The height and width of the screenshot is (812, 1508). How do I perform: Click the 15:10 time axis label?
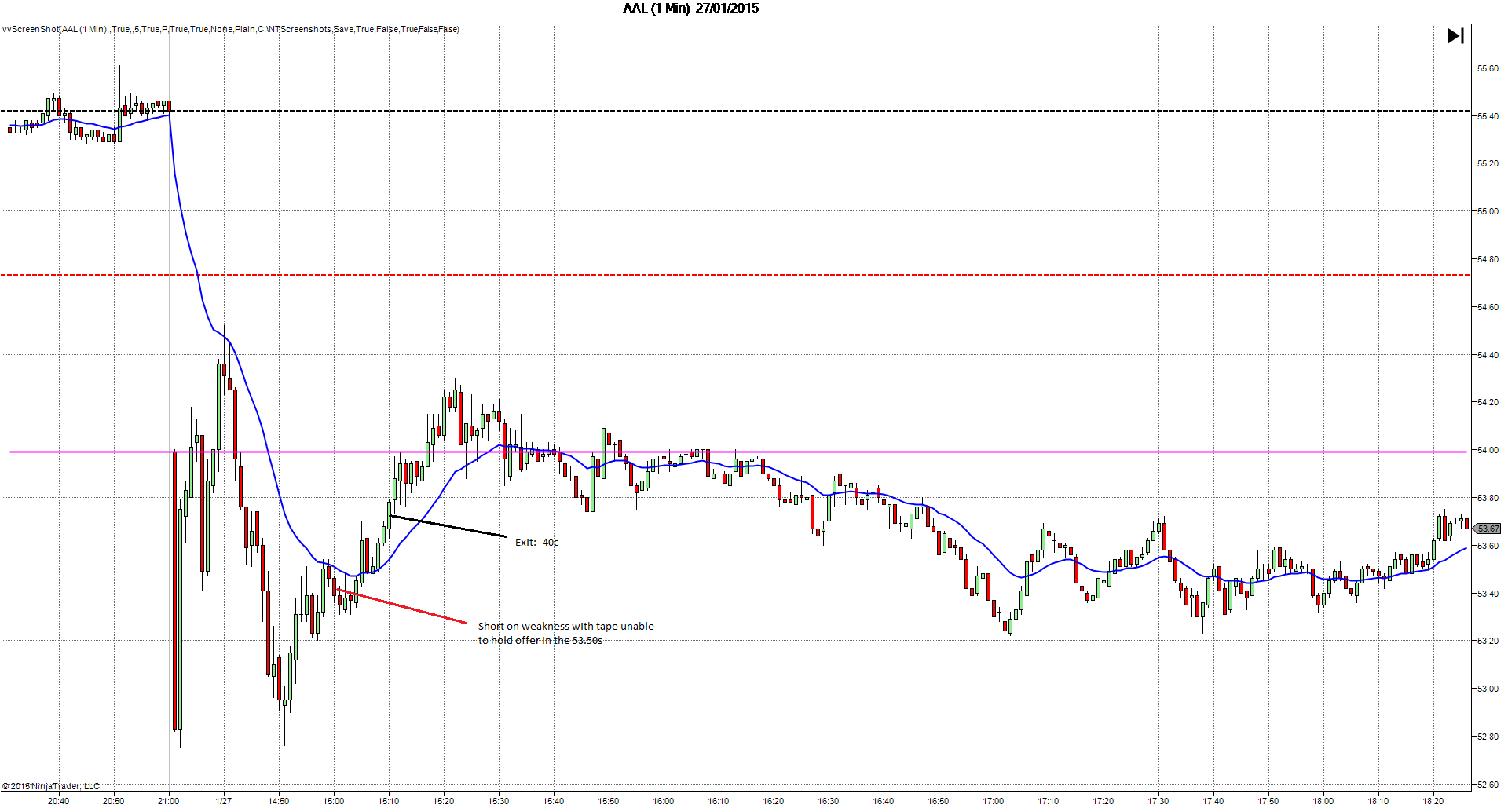(388, 801)
